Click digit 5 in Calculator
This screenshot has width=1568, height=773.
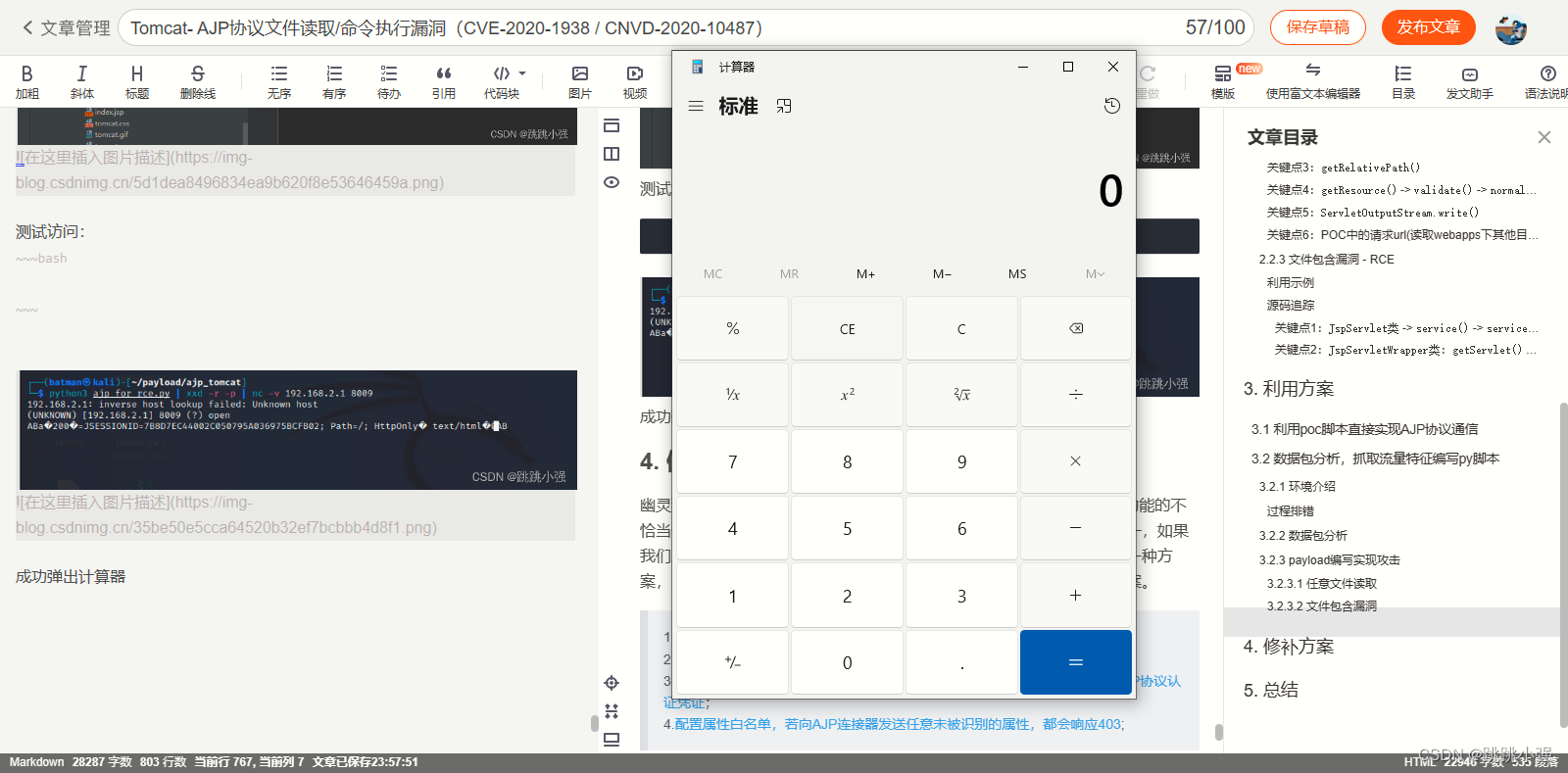pos(847,528)
